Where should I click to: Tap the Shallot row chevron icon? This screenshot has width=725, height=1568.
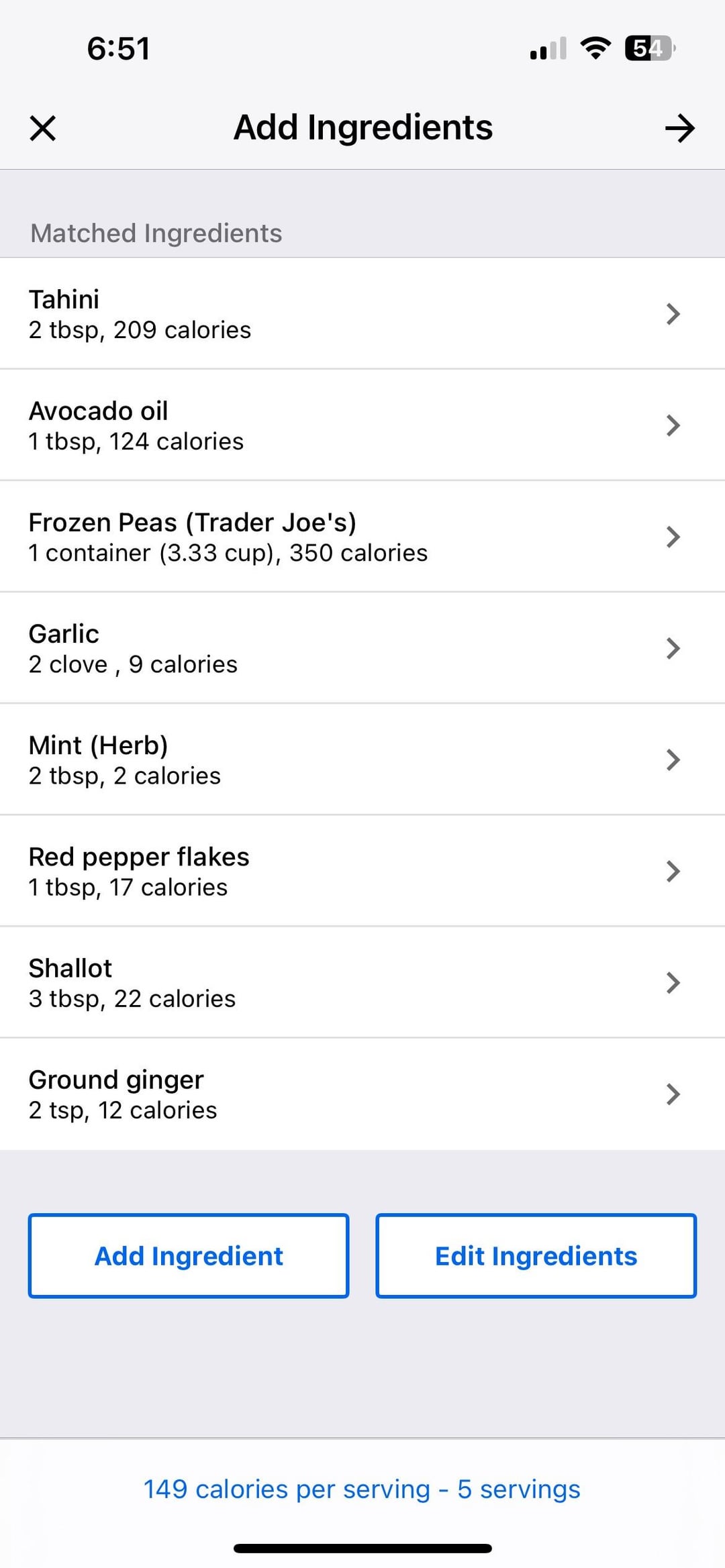point(673,982)
